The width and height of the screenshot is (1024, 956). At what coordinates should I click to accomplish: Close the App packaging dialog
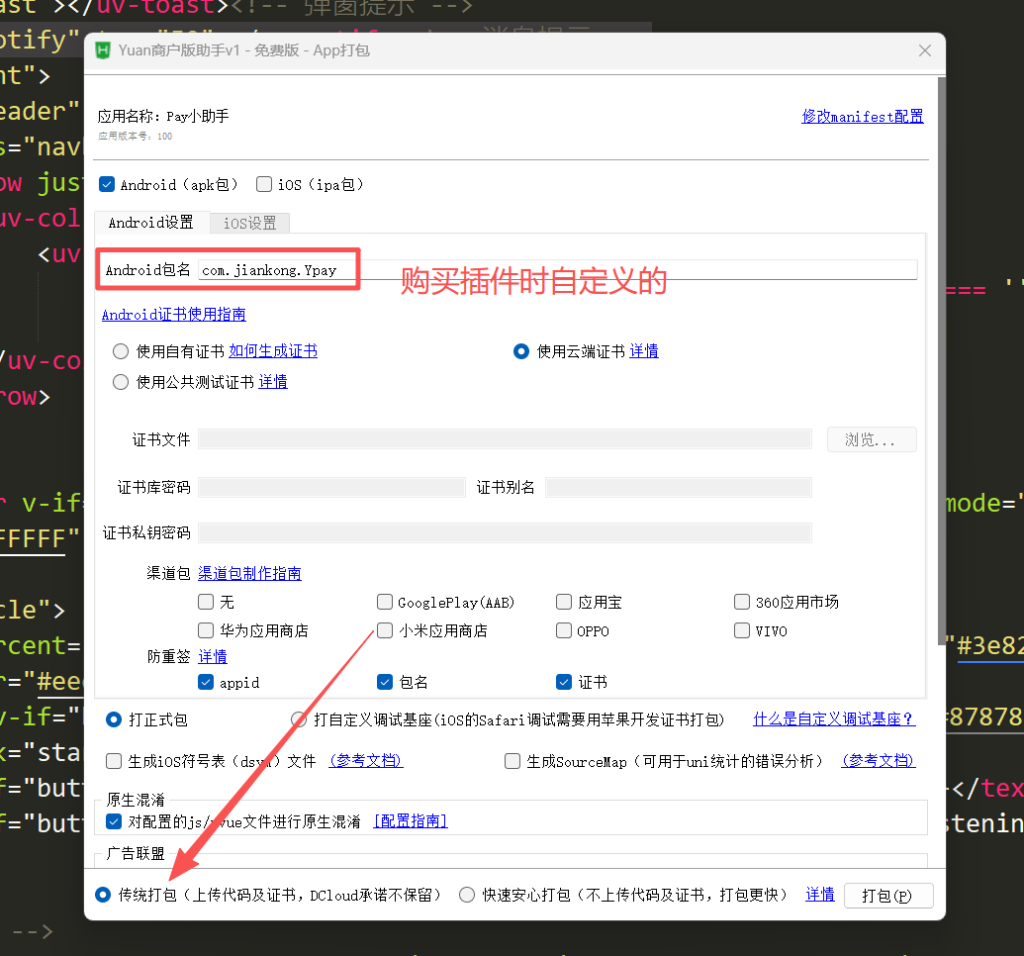point(924,51)
